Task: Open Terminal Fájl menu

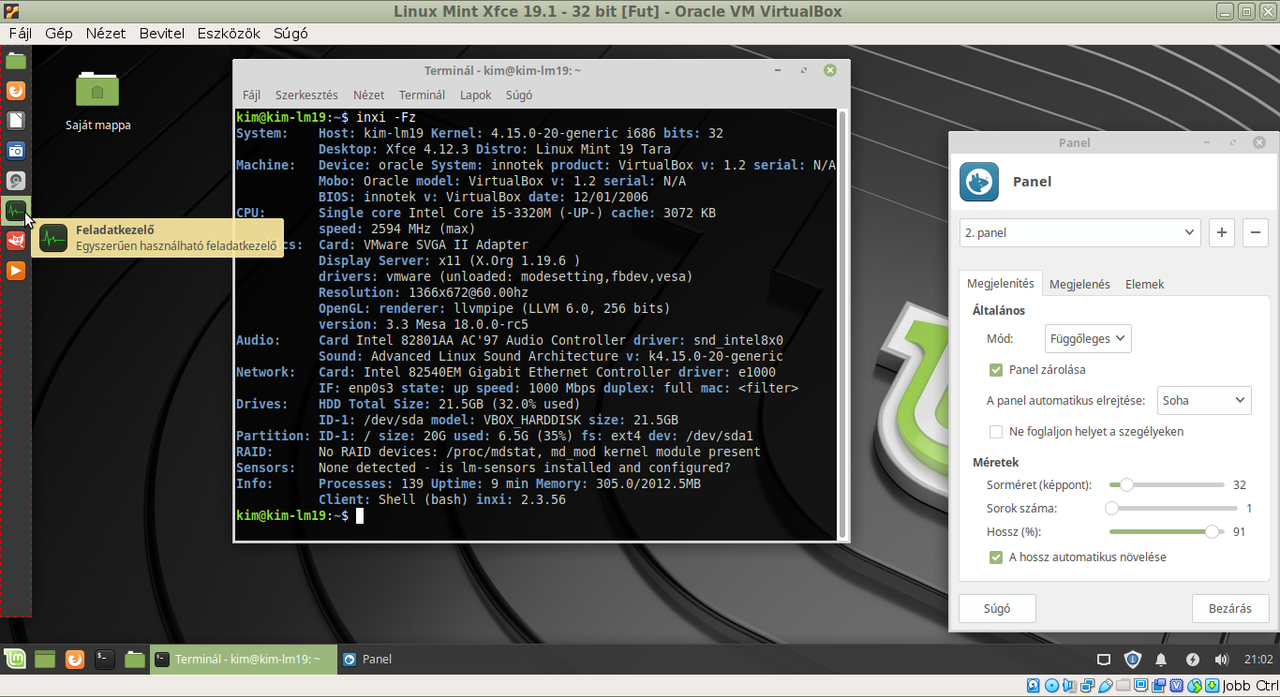Action: [x=251, y=95]
